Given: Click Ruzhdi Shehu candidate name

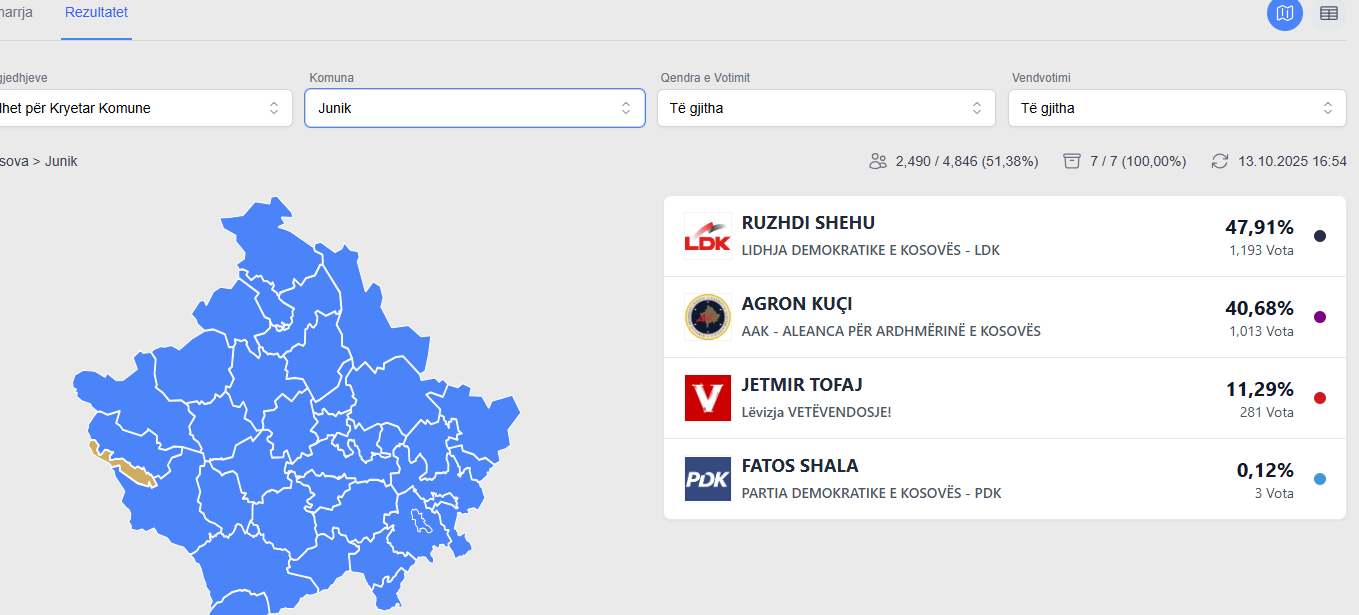Looking at the screenshot, I should [x=808, y=223].
